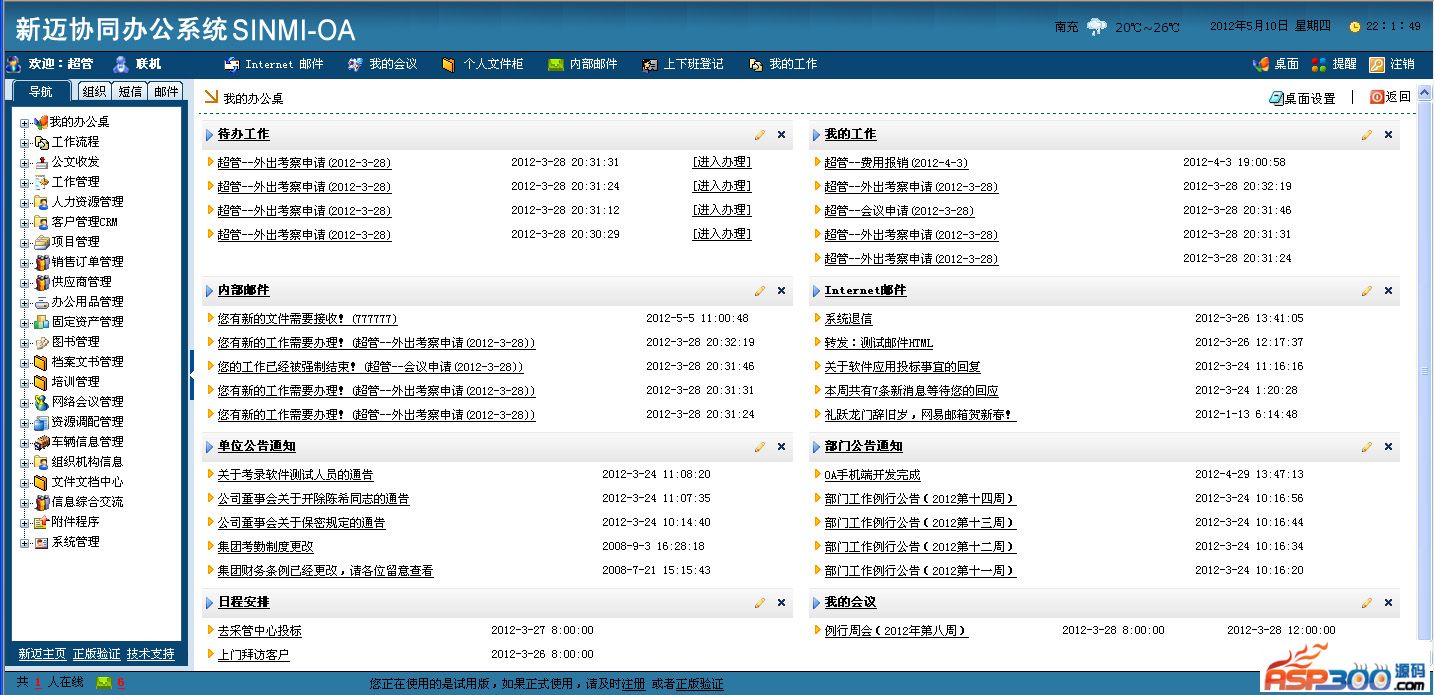The height and width of the screenshot is (695, 1435).
Task: Click the sidebar collapse handle arrow
Action: 191,376
